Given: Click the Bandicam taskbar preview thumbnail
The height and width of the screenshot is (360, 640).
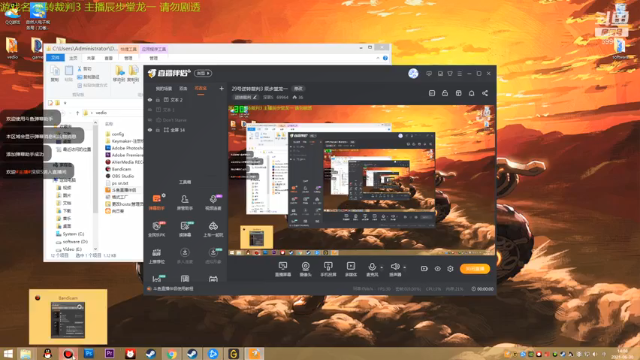Looking at the screenshot, I should pos(68,317).
